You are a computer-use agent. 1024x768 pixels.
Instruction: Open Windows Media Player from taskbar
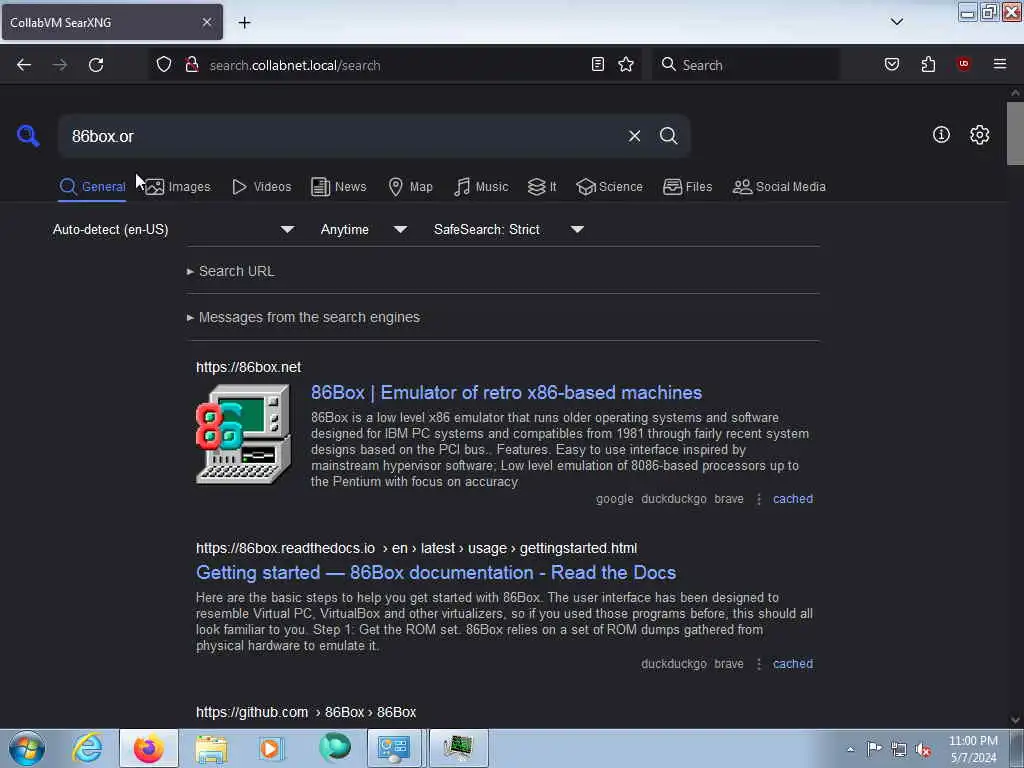[x=271, y=748]
